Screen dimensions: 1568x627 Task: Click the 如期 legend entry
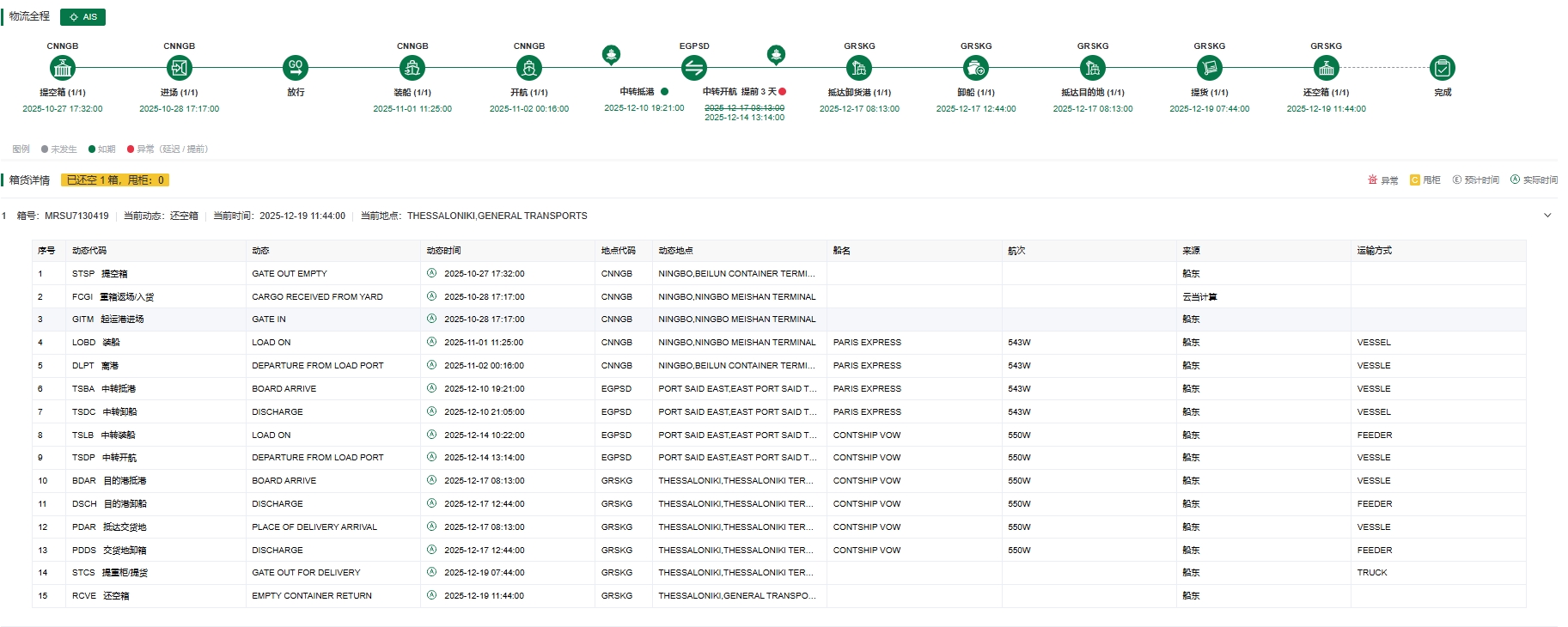point(102,149)
